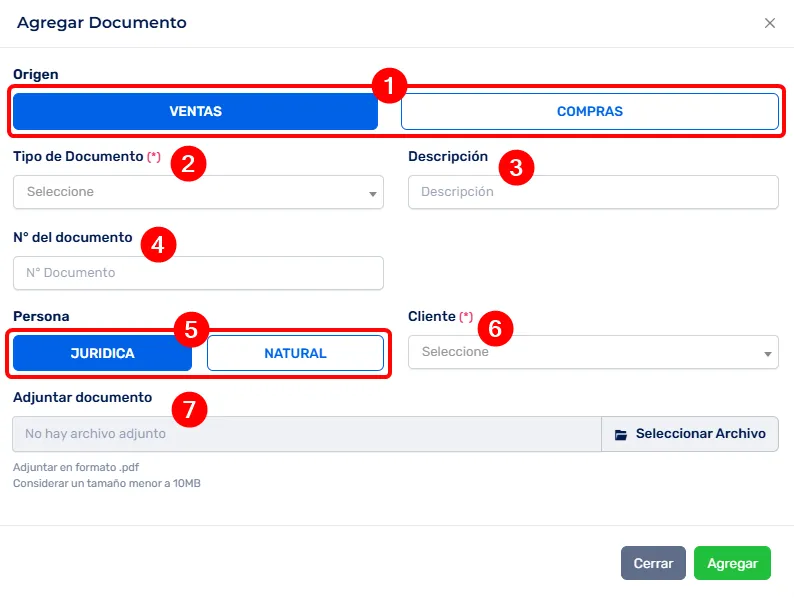
Task: Click the N° Documento input field
Action: (198, 272)
